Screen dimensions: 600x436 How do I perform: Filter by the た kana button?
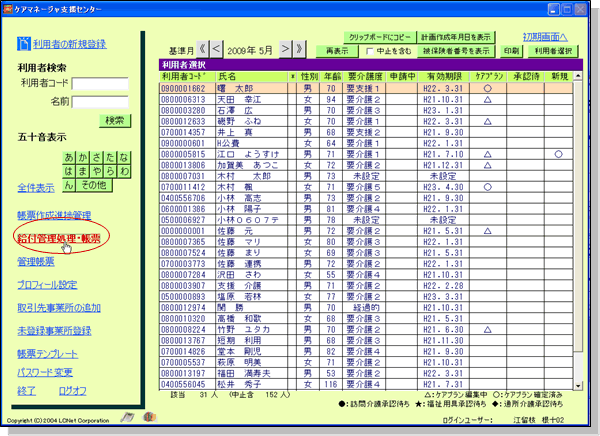110,157
